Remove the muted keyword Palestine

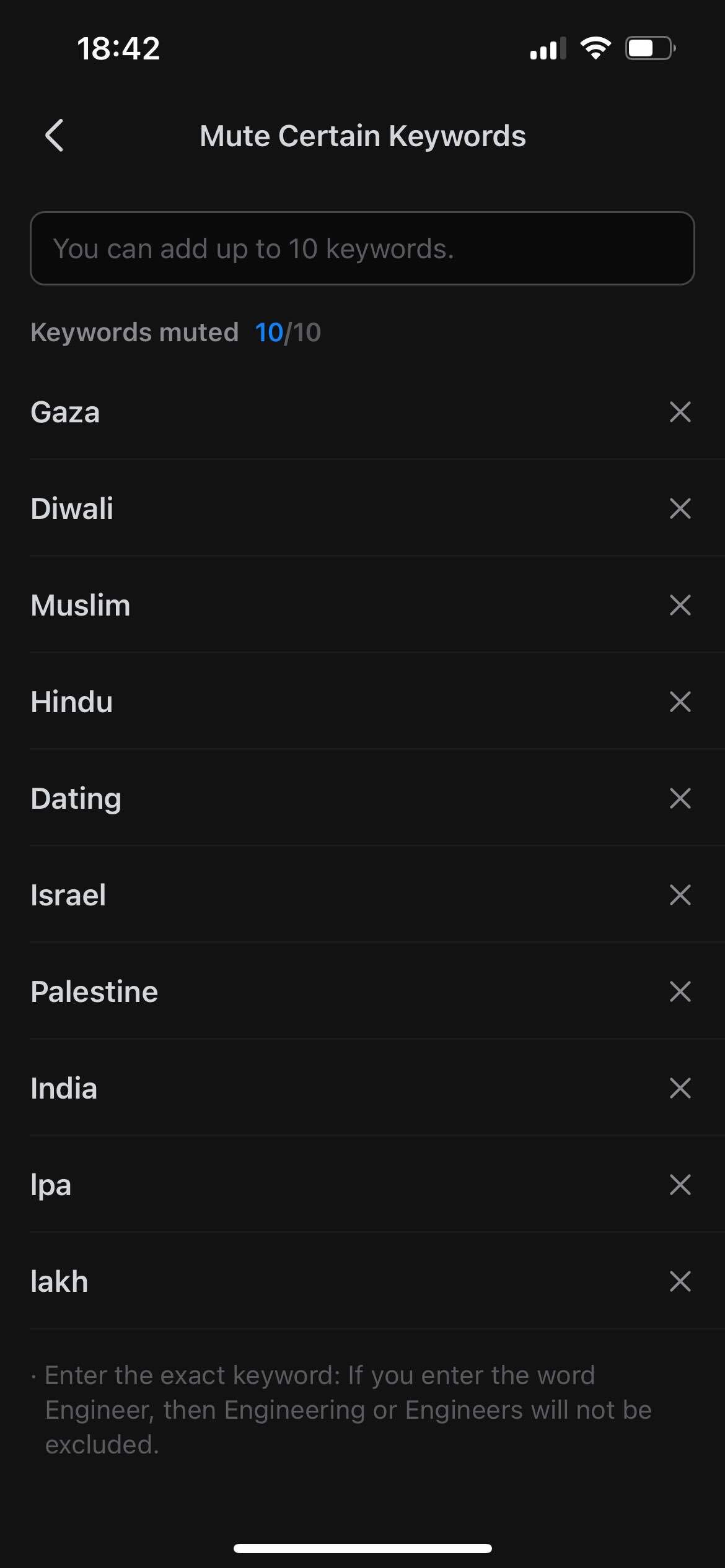(x=680, y=991)
